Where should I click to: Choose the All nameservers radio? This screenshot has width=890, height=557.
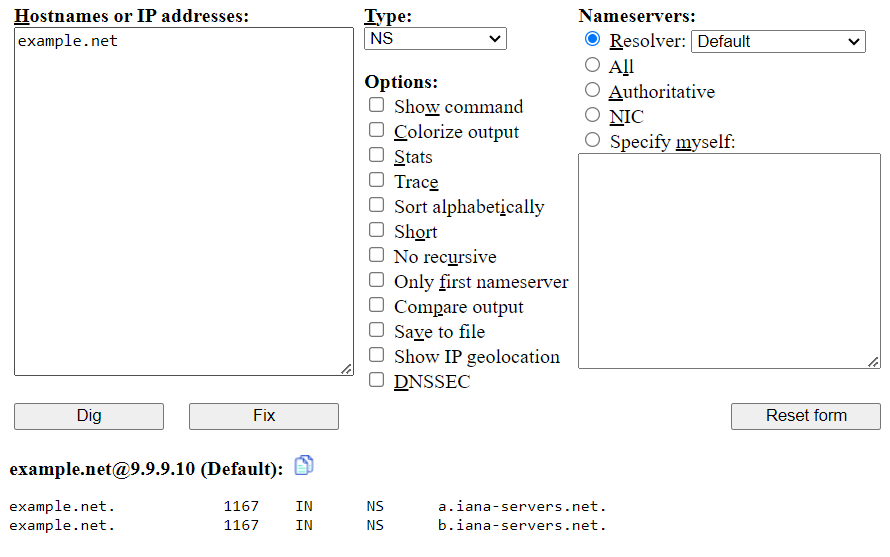point(593,65)
